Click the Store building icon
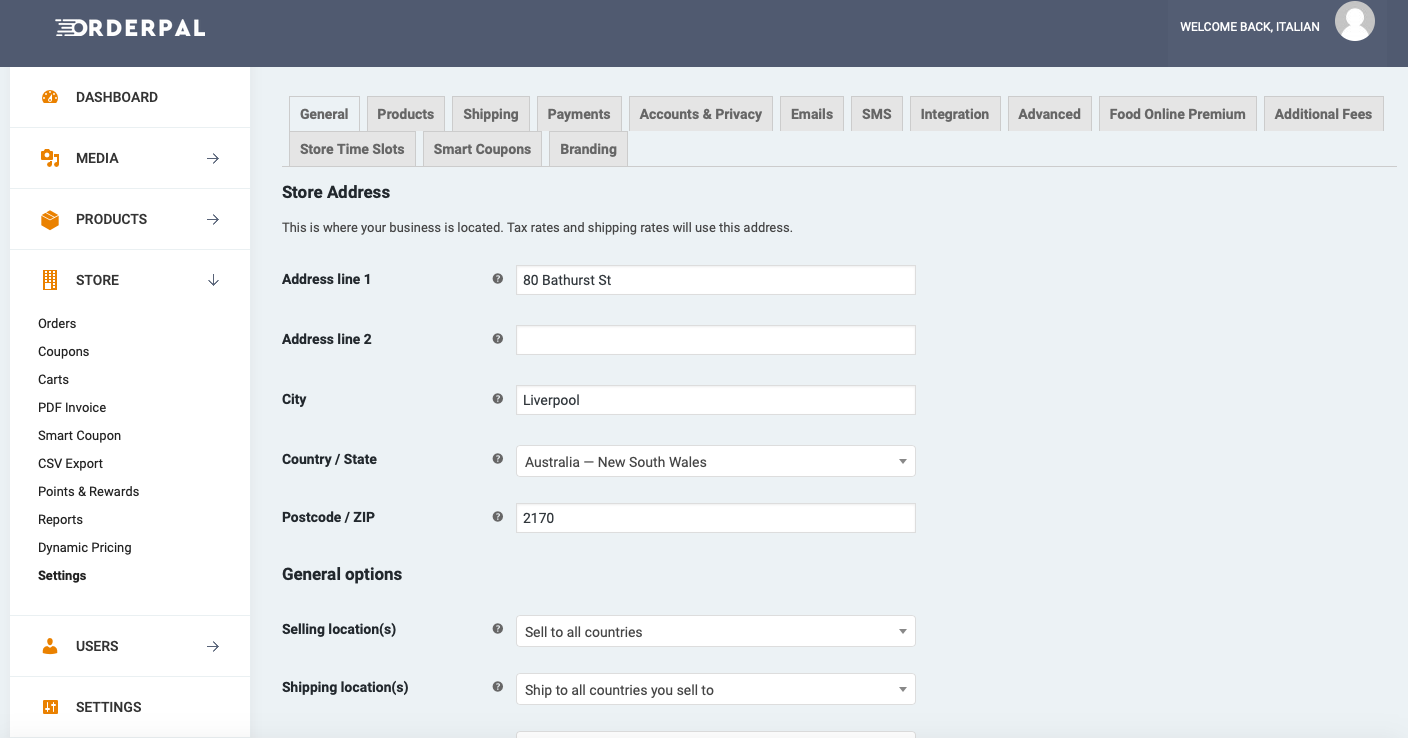Viewport: 1408px width, 738px height. point(50,280)
